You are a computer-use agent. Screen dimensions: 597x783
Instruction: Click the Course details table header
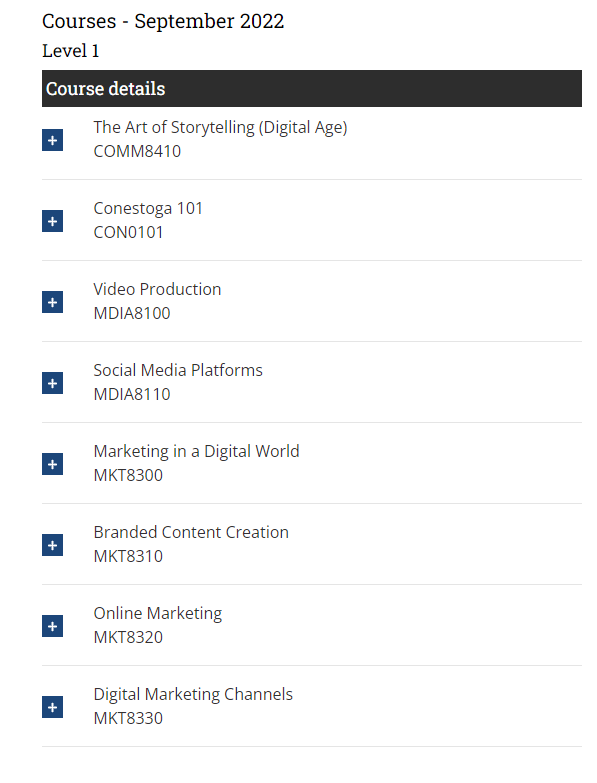[311, 88]
